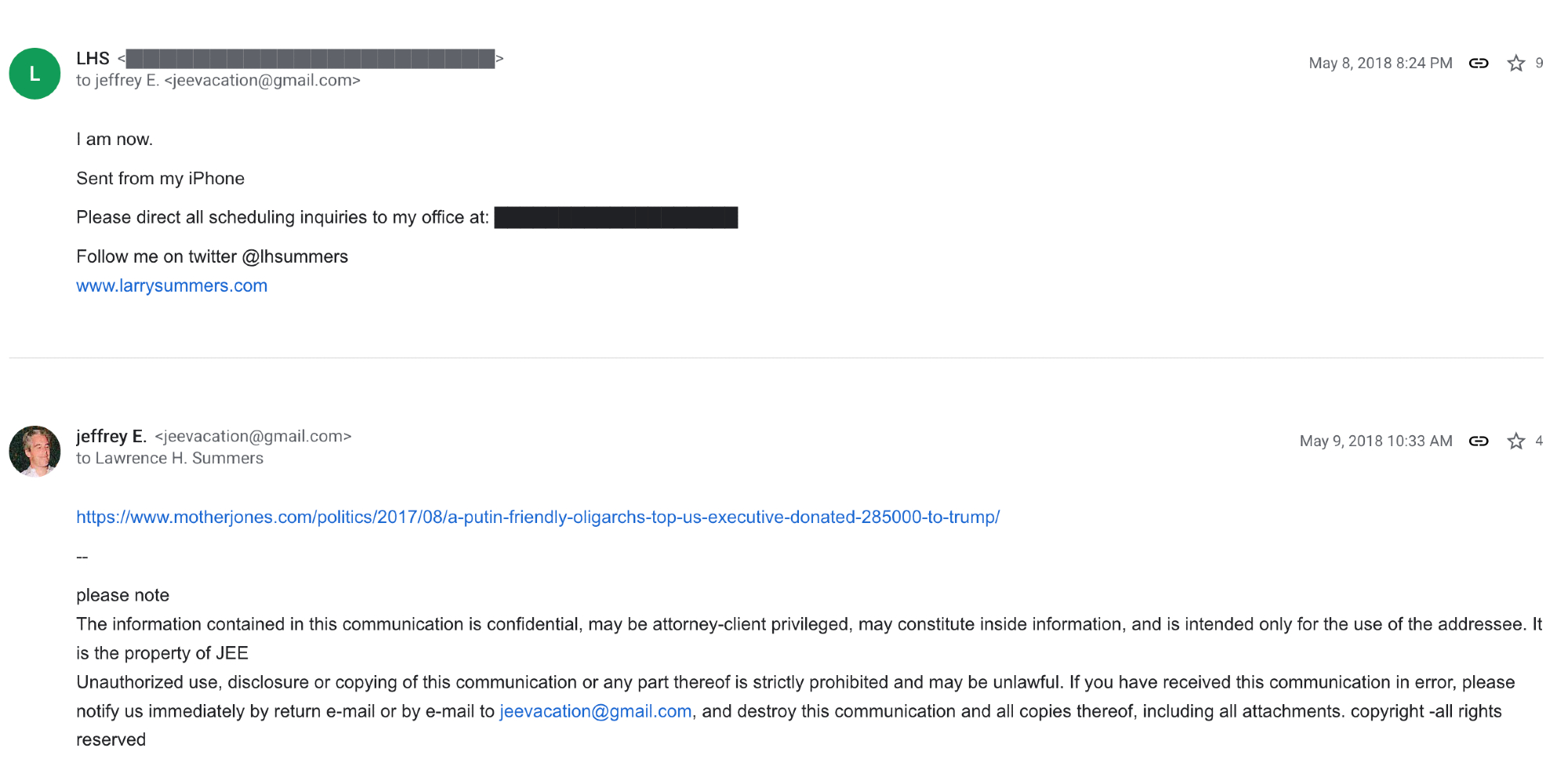Click the jeevacation@gmail.com link in the disclaimer
This screenshot has height=770, width=1568.
(x=595, y=711)
